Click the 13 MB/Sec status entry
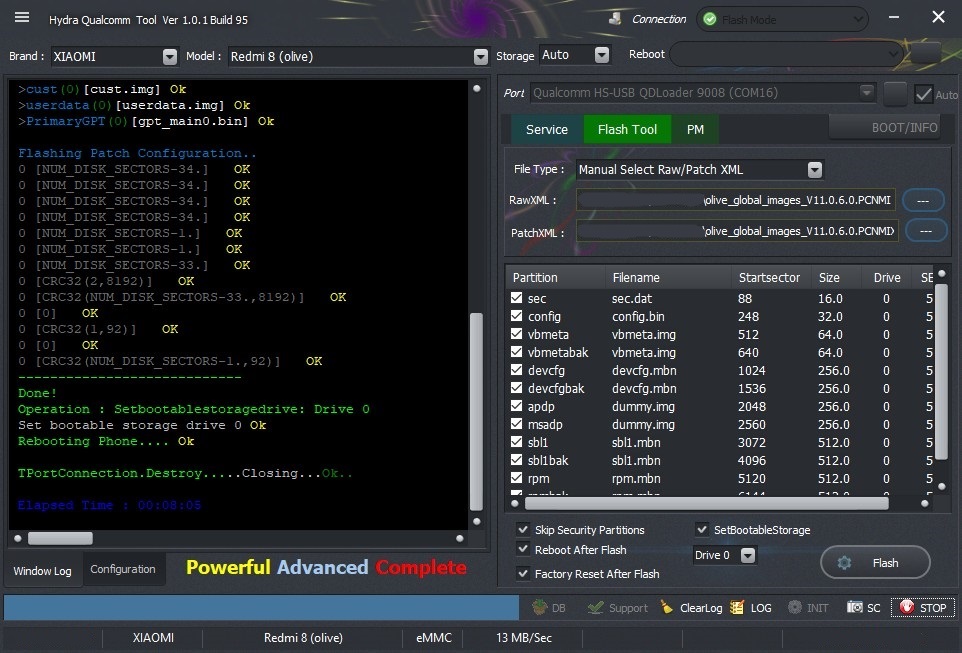The image size is (962, 653). pos(523,638)
